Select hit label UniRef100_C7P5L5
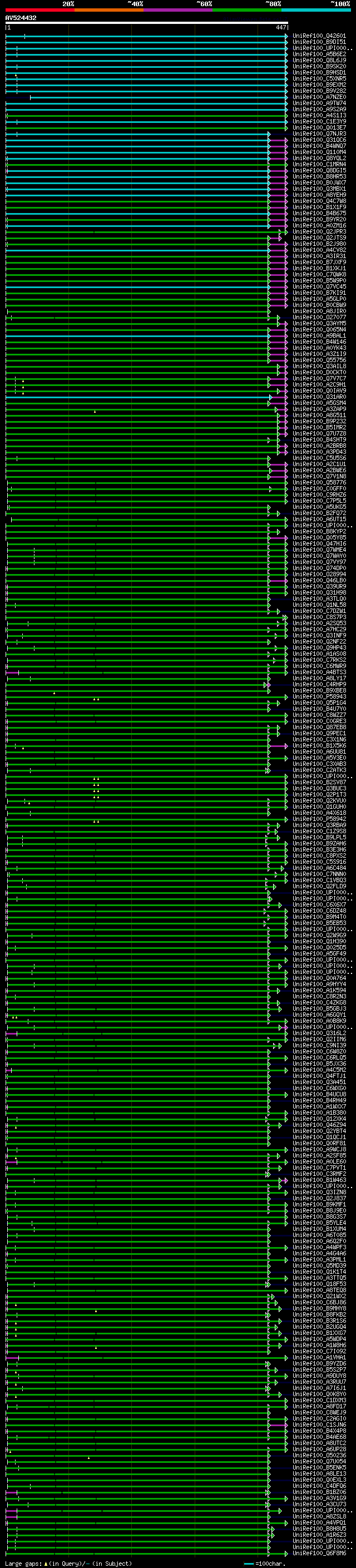Image resolution: width=356 pixels, height=1568 pixels. point(319,501)
